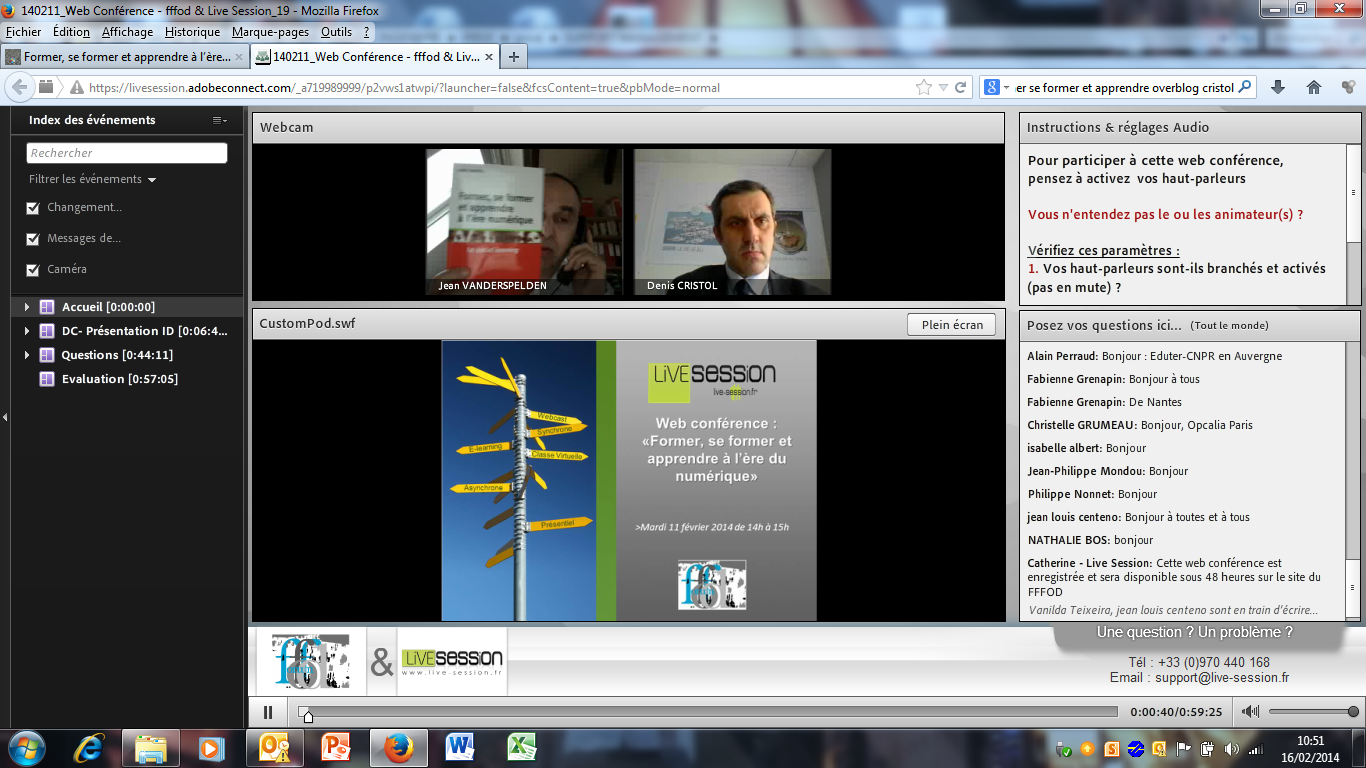Pause the recording playback
This screenshot has width=1366, height=768.
[x=268, y=712]
